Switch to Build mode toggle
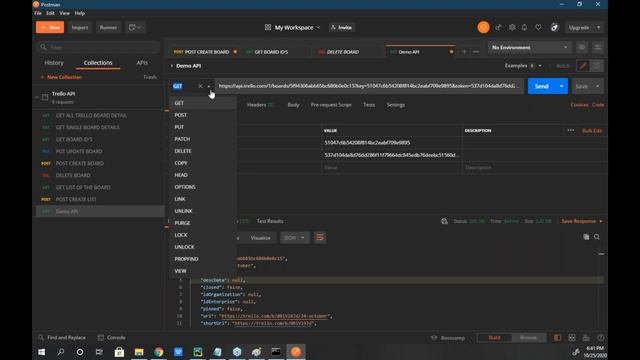This screenshot has width=640, height=360. [x=494, y=338]
